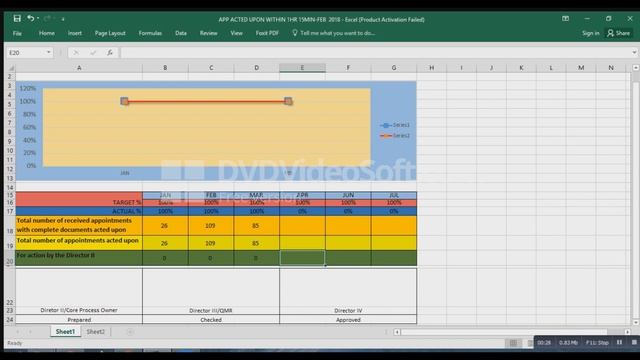Open Ribbon Display Options
Screen dimensions: 640x360
(565, 19)
